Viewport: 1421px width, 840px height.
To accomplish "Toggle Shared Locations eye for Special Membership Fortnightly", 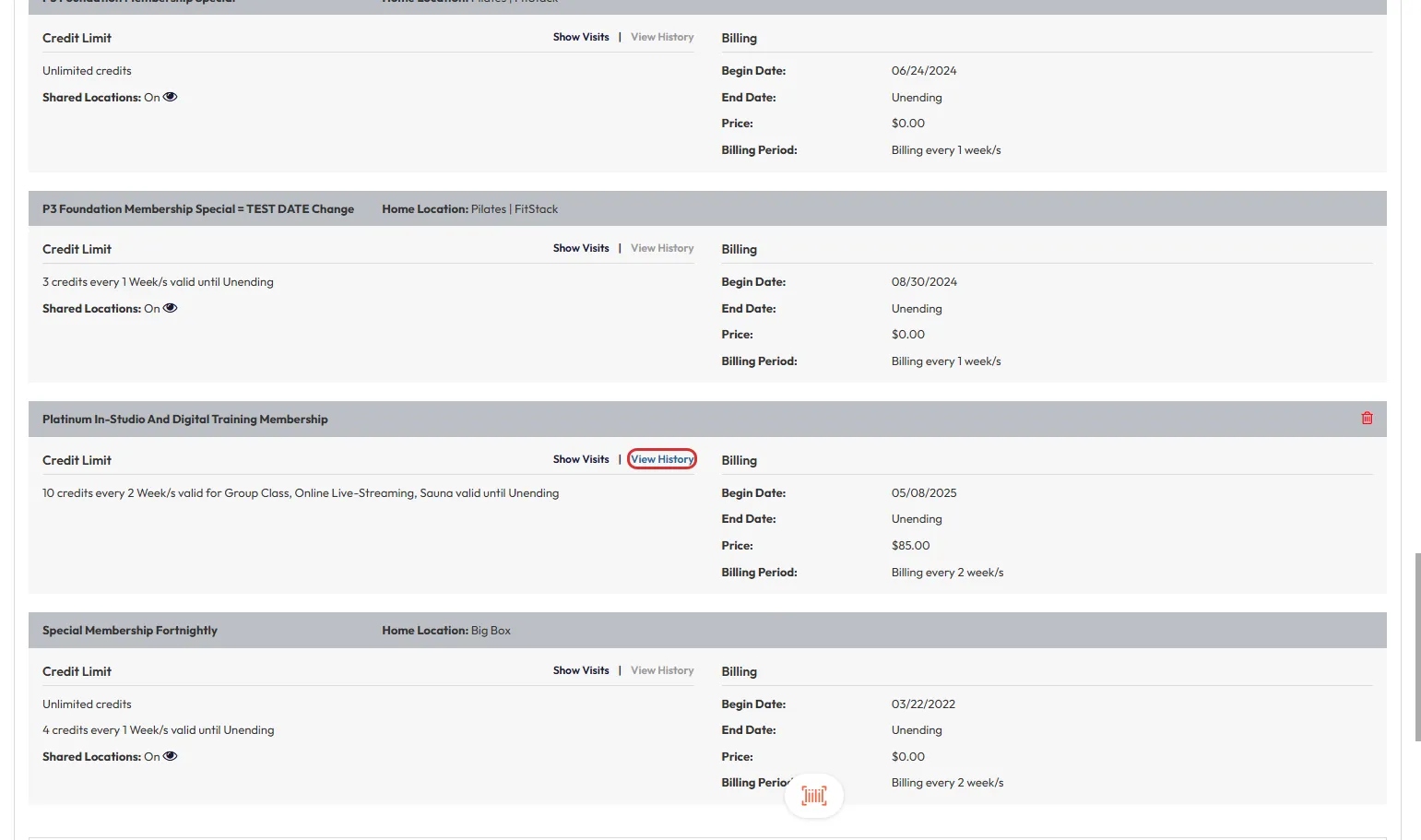I will 171,756.
